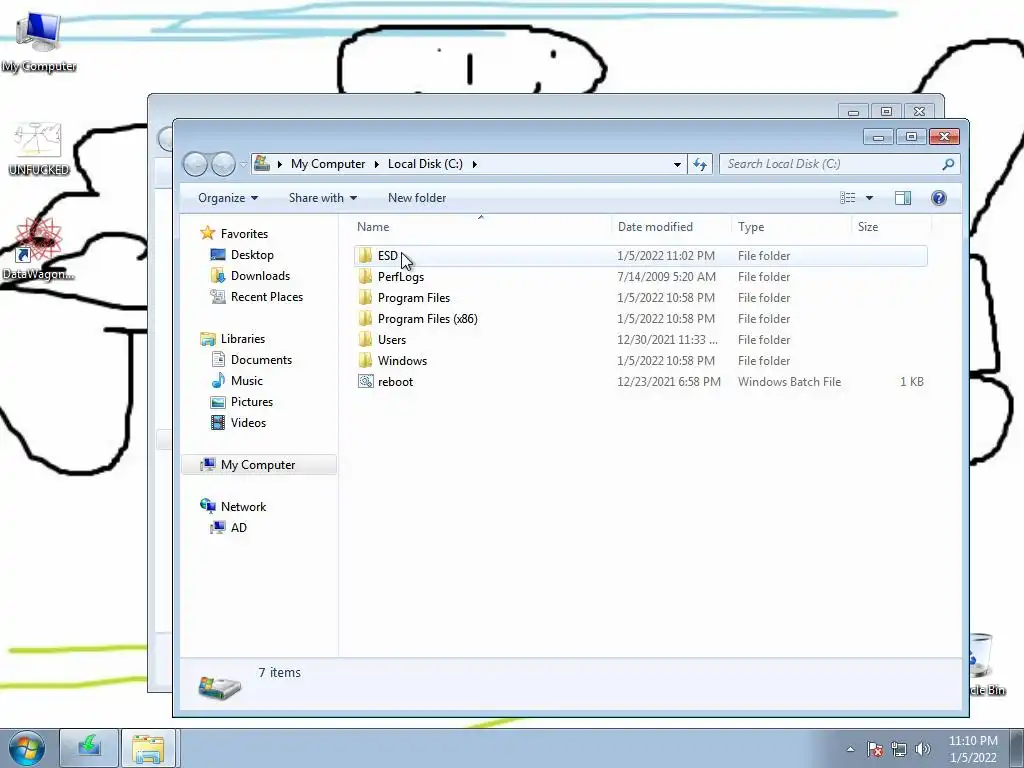Select the reboot batch file

[641, 381]
